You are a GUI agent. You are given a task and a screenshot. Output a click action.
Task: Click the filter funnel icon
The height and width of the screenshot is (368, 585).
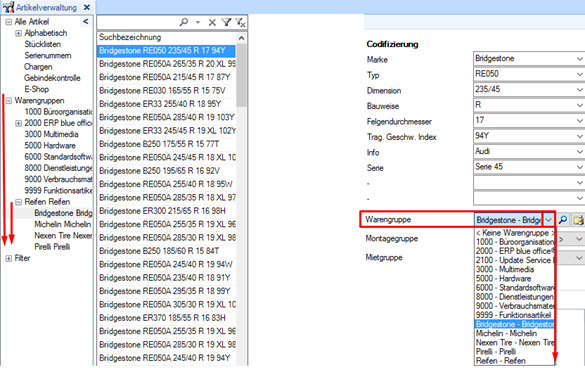tap(226, 22)
